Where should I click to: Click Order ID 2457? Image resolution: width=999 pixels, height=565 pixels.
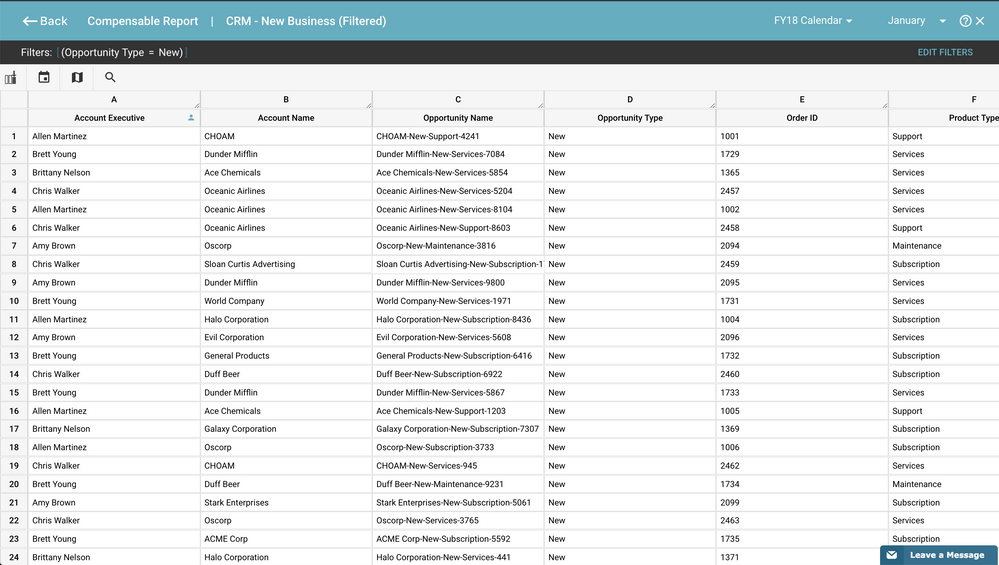[802, 191]
